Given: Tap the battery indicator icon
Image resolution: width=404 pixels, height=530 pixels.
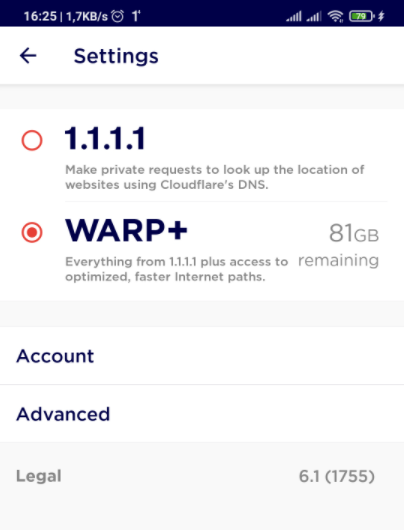Looking at the screenshot, I should [x=362, y=16].
